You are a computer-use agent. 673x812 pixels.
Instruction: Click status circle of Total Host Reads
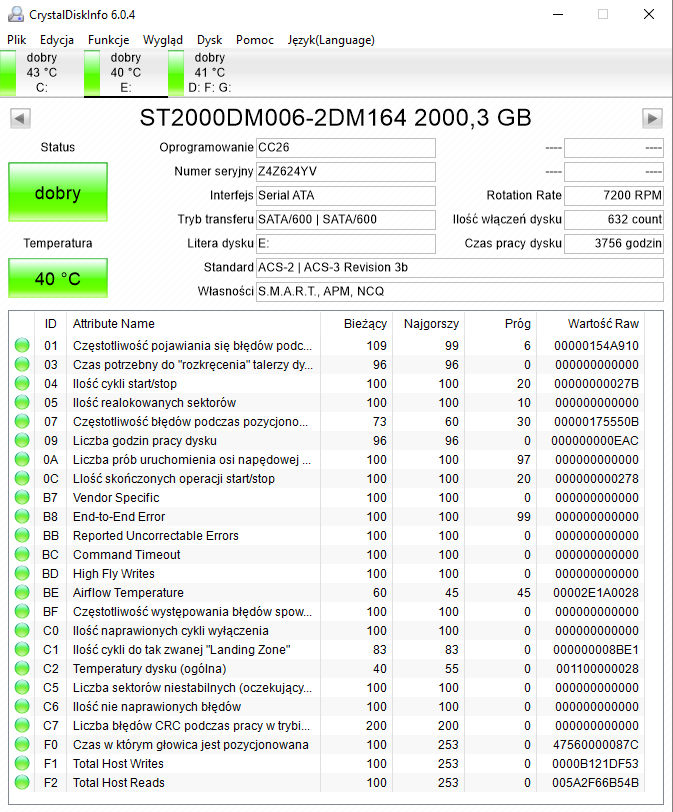[22, 782]
